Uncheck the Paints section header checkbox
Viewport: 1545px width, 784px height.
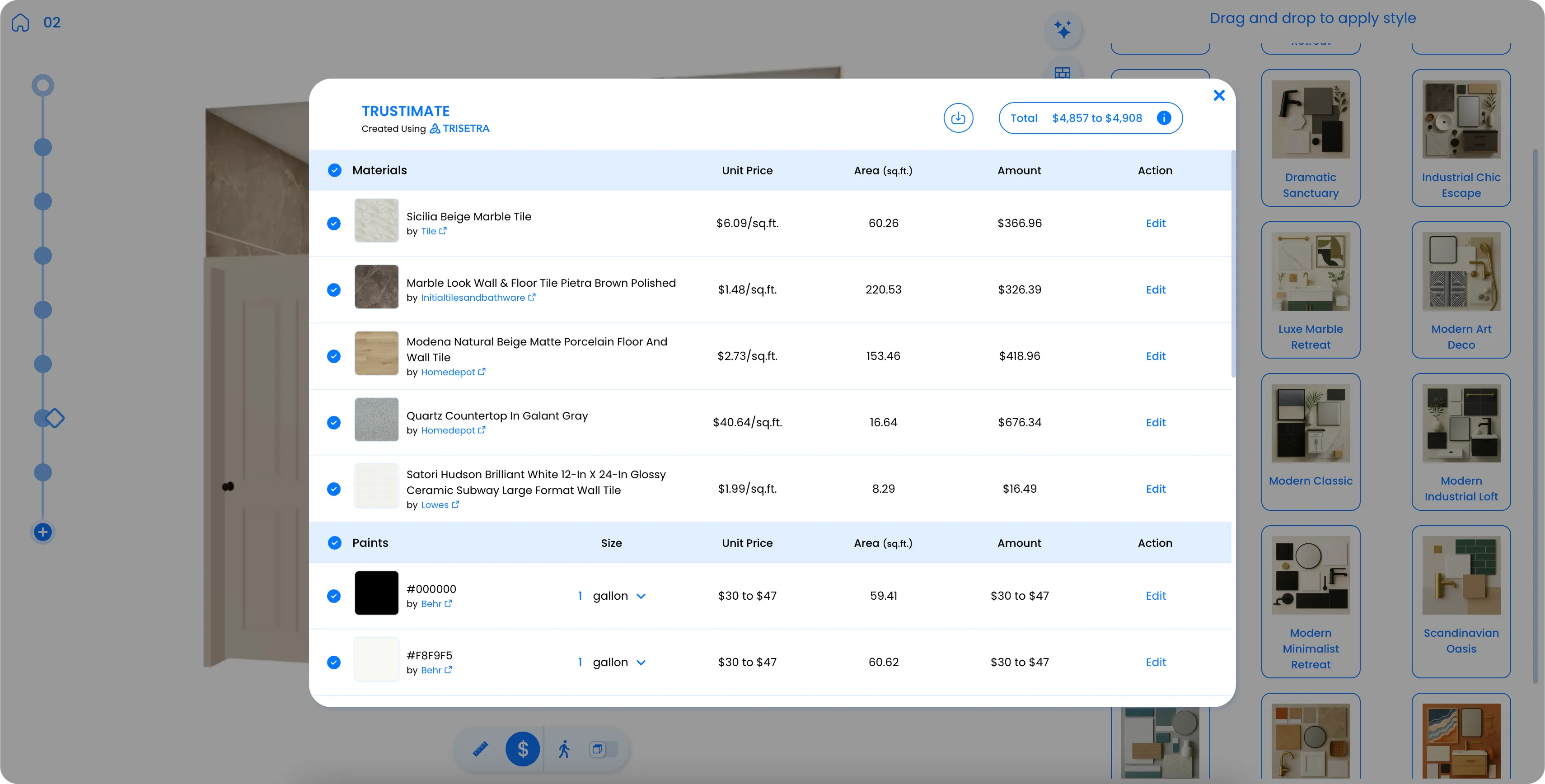tap(334, 542)
